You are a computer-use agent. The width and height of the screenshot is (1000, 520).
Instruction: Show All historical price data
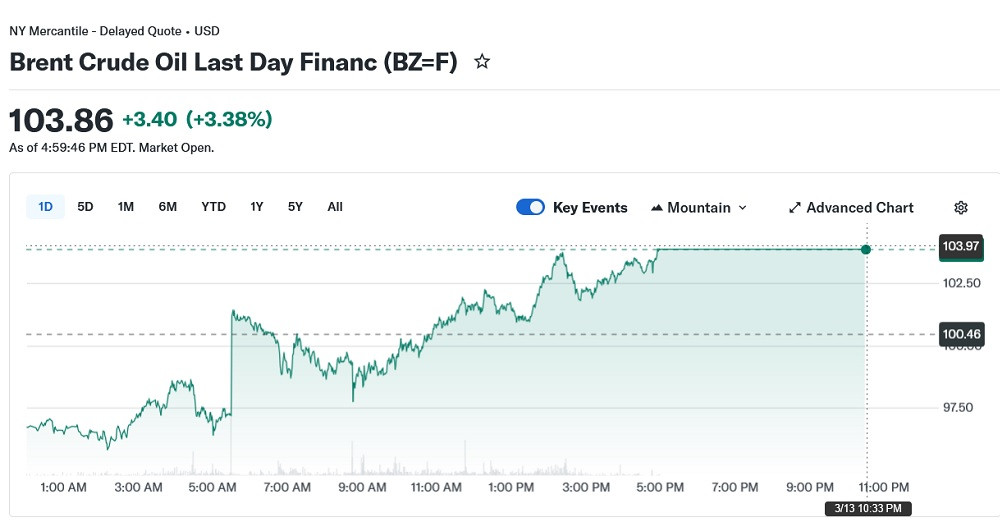click(x=335, y=207)
